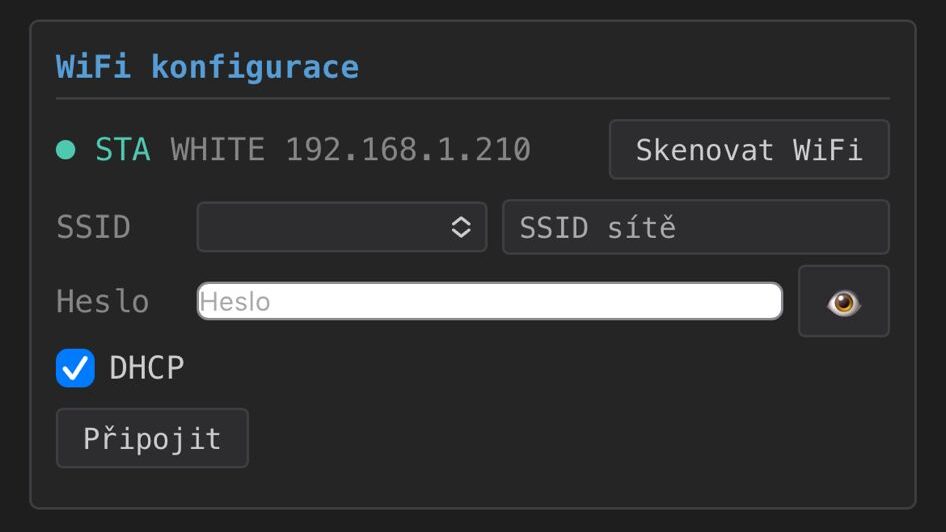Click the divider line under the heading
The image size is (946, 532).
(472, 98)
